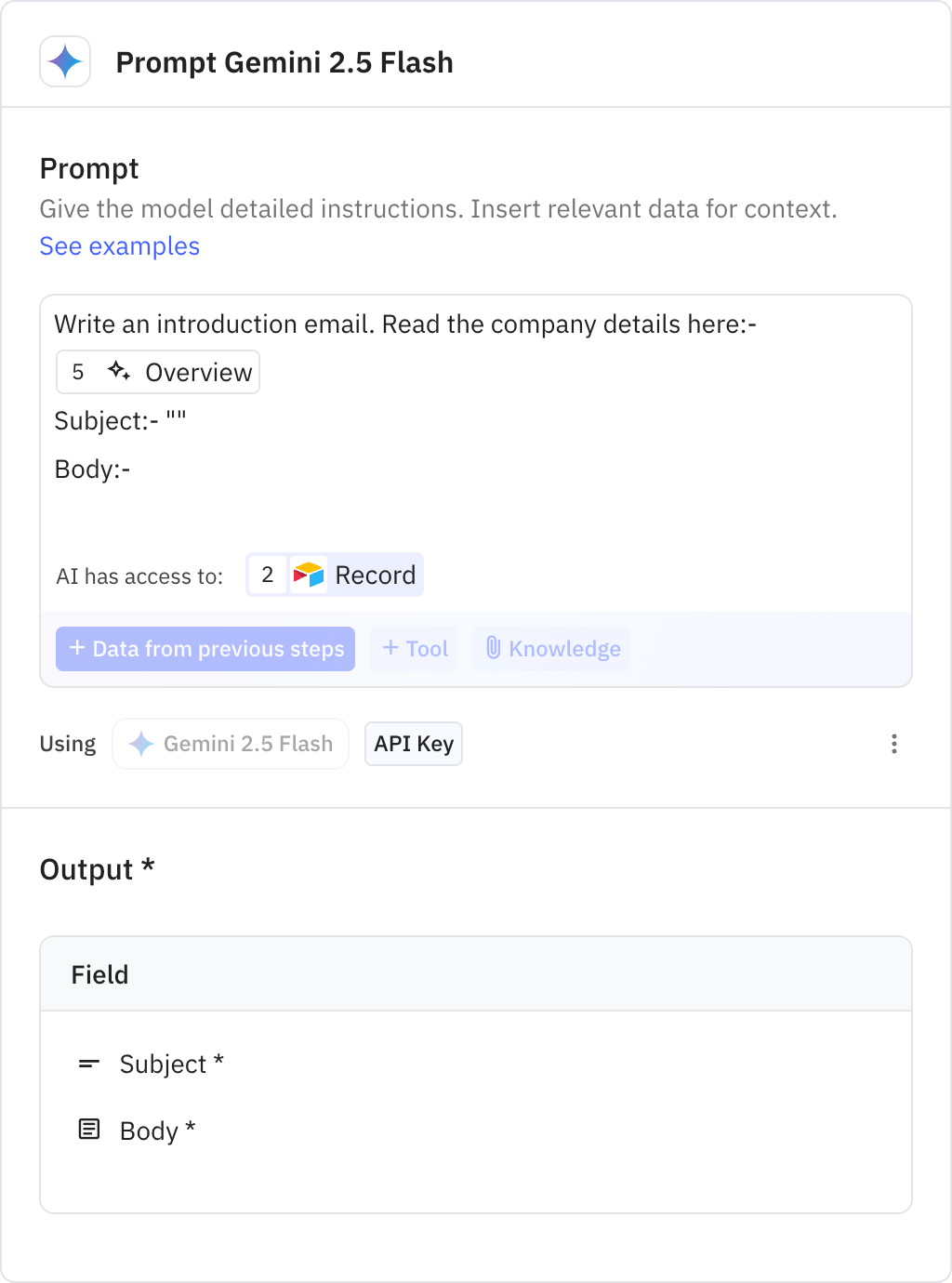Click the Knowledge button

click(550, 648)
